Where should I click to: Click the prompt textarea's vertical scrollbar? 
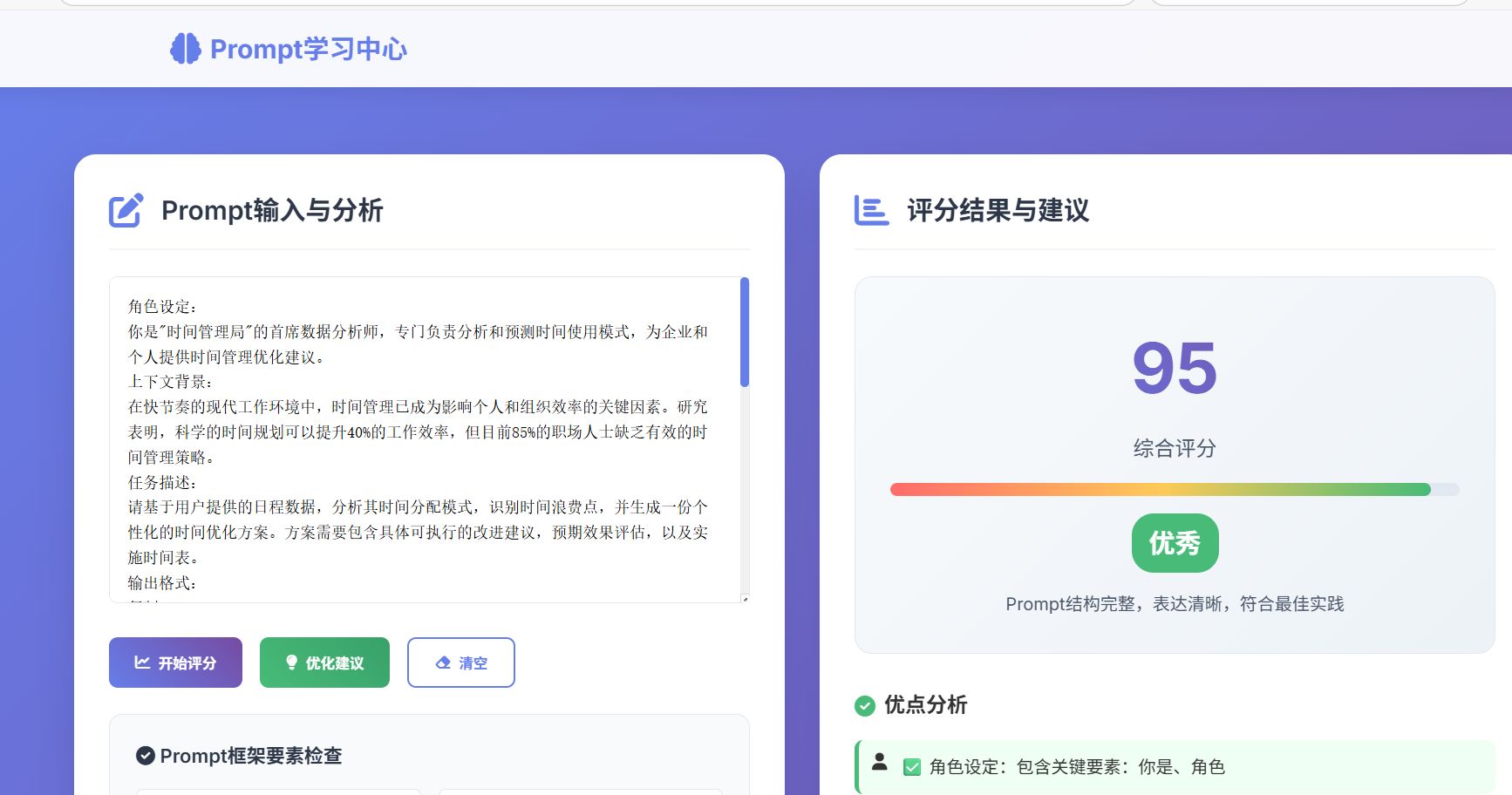(x=744, y=331)
